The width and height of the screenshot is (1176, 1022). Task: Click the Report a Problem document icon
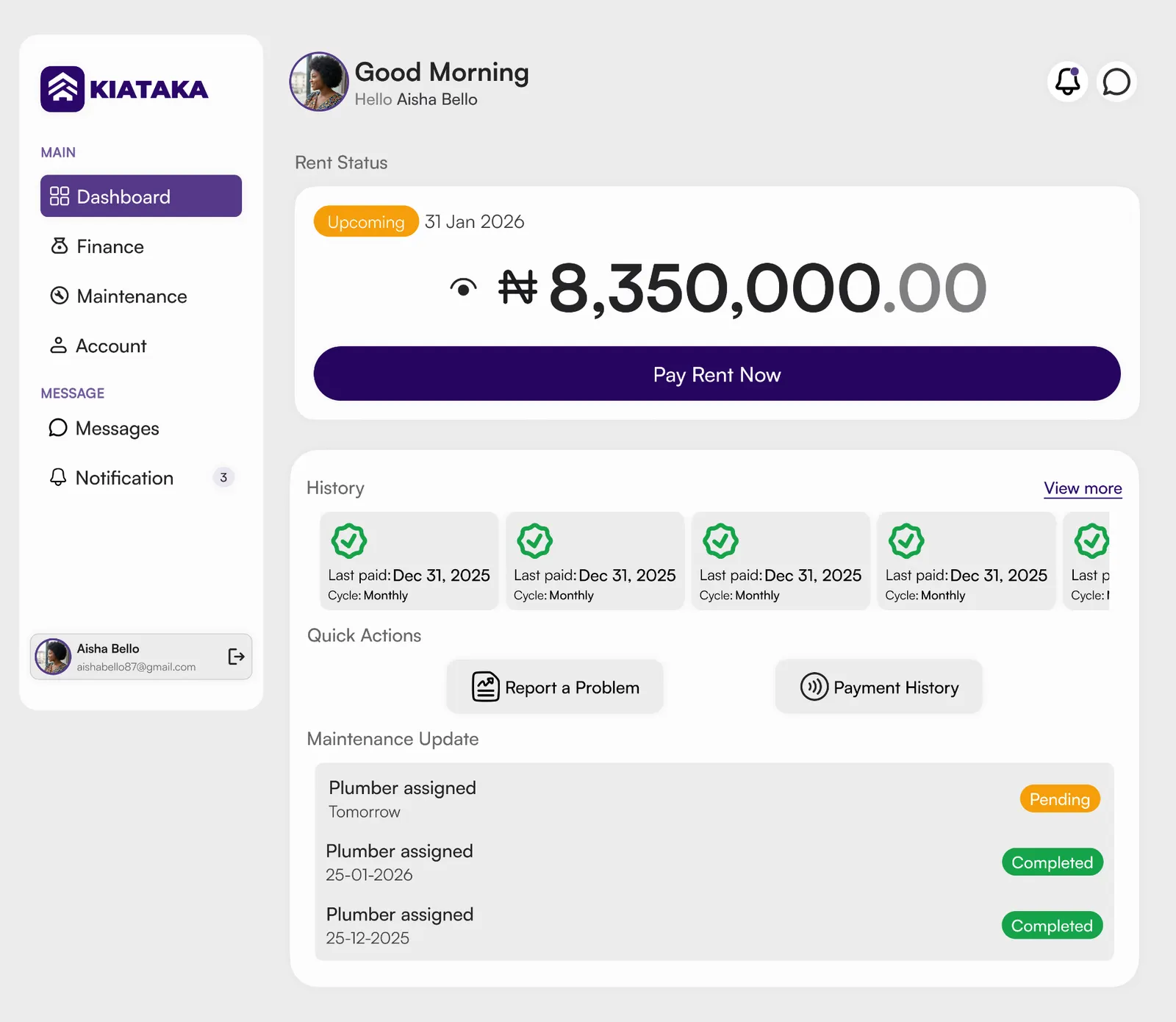pos(485,687)
